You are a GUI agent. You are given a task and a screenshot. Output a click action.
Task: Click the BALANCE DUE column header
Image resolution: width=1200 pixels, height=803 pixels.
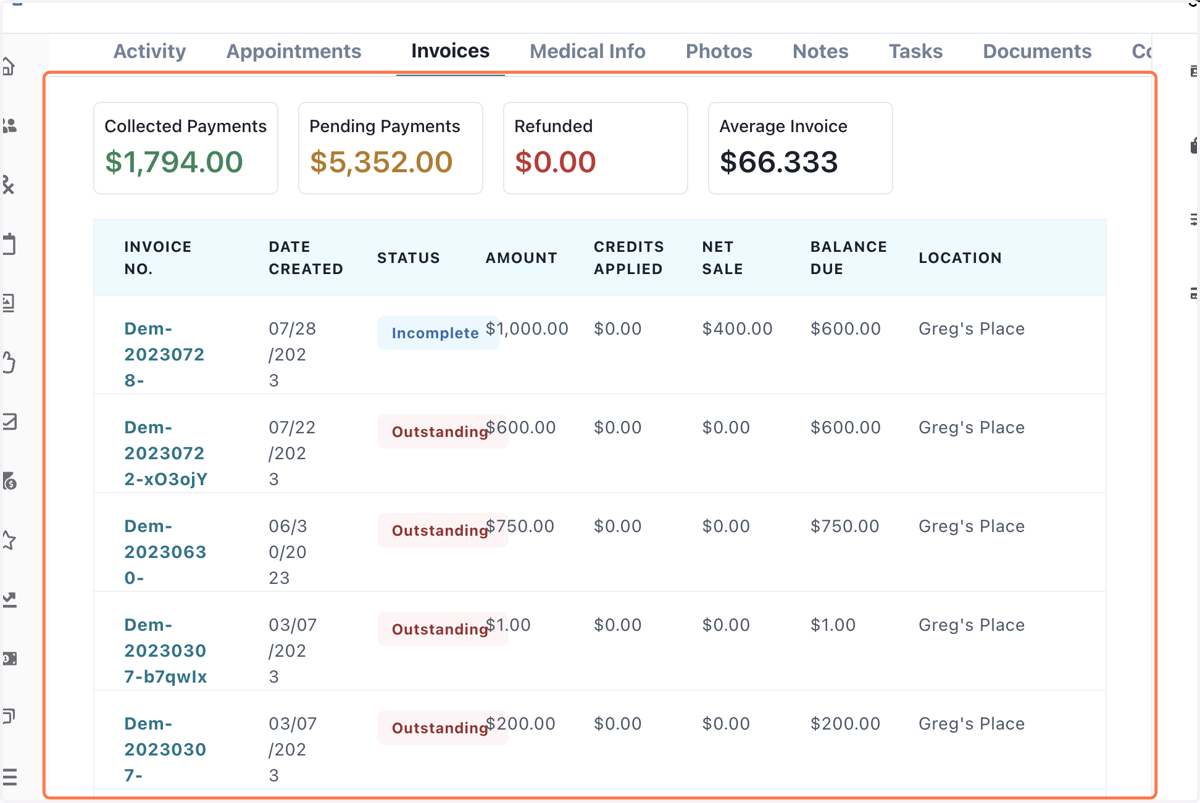[849, 257]
